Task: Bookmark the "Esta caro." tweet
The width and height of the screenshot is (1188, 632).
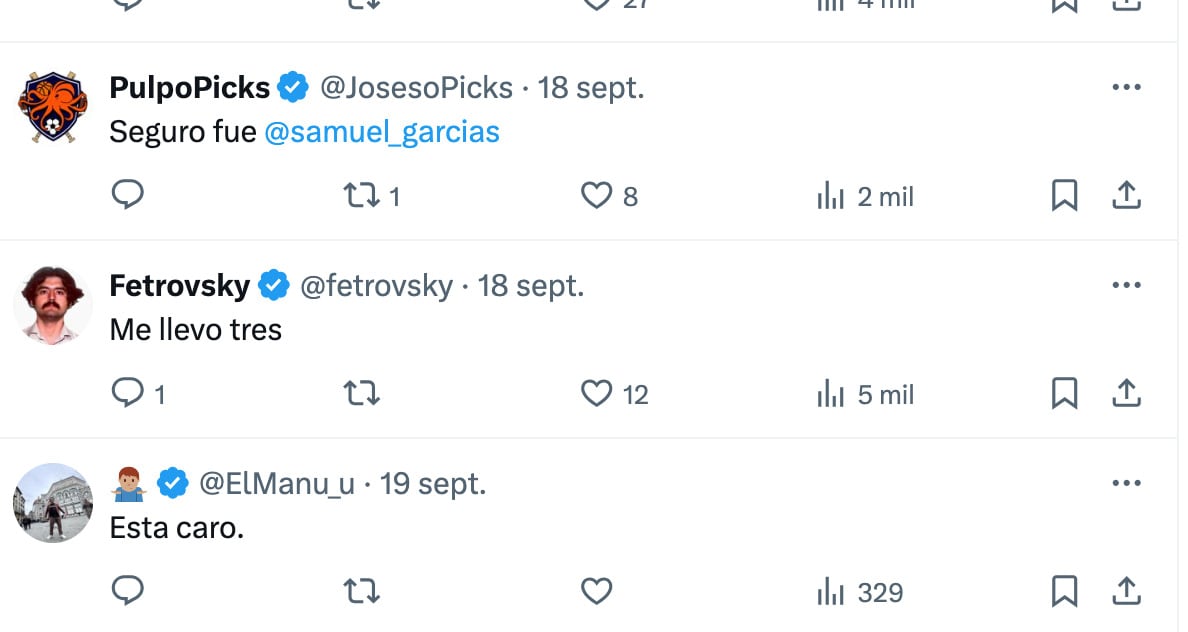Action: [1064, 592]
